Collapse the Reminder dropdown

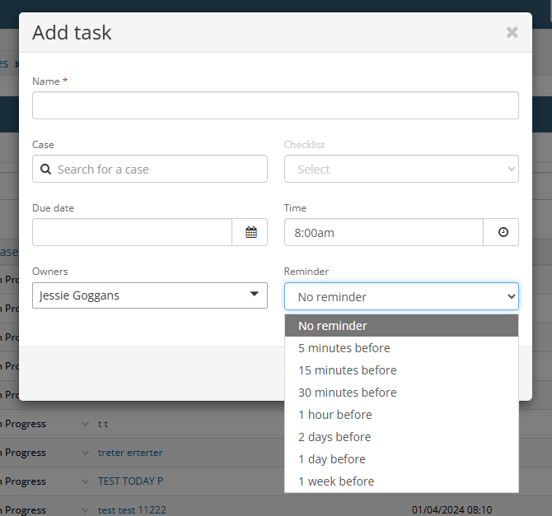point(401,296)
